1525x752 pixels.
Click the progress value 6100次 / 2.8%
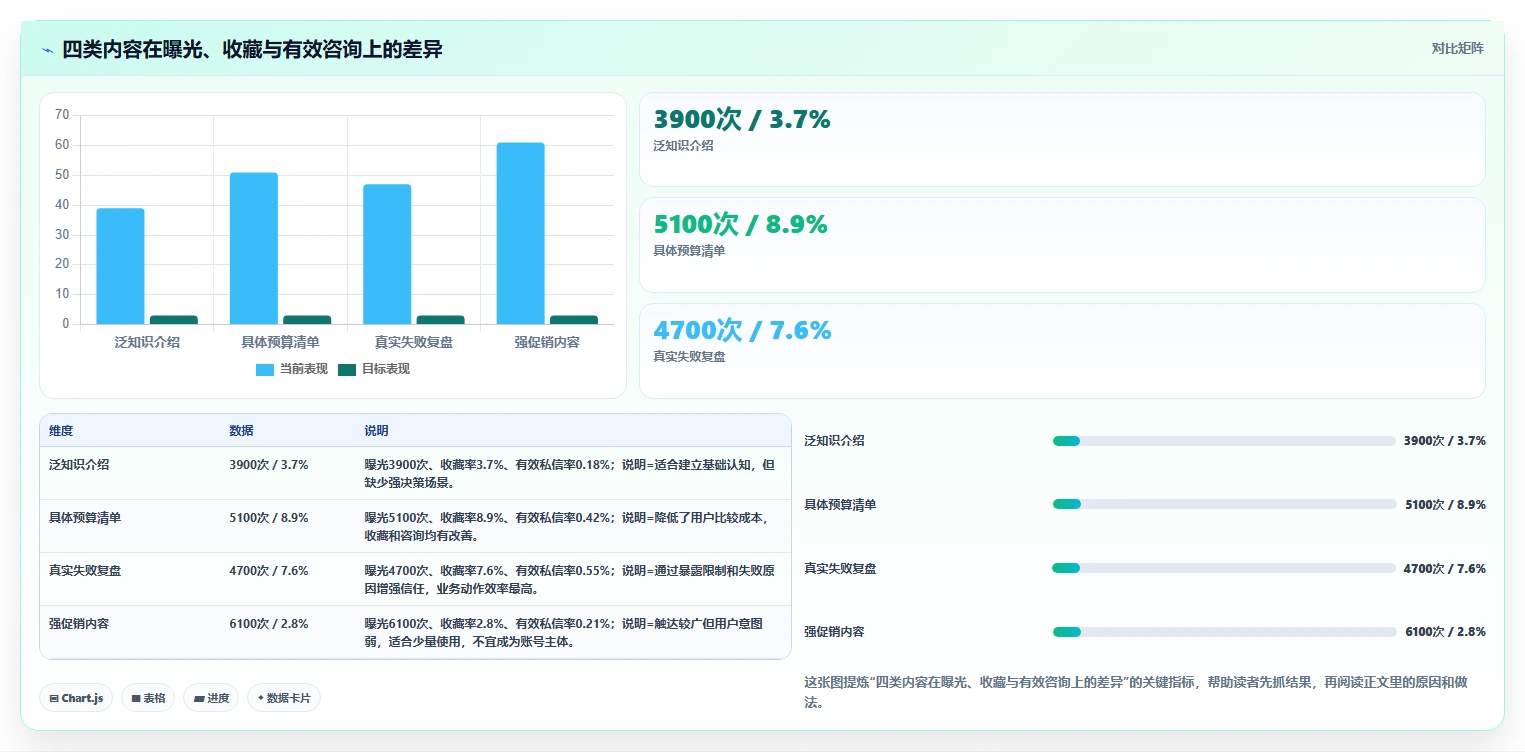coord(1445,632)
